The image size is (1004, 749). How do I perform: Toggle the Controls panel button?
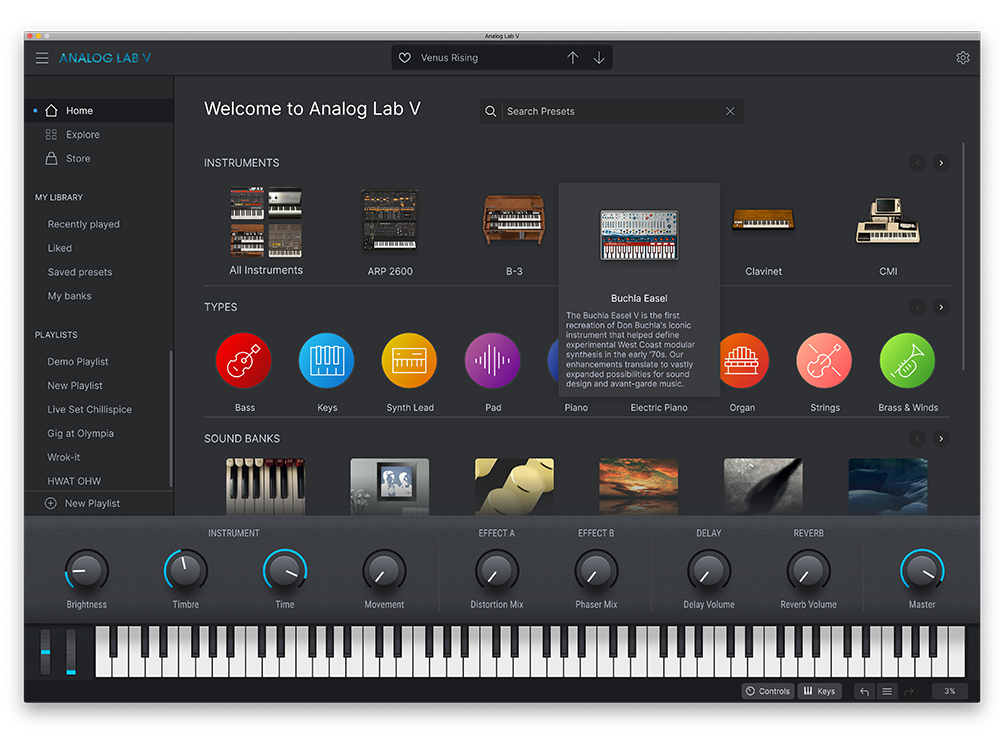[x=768, y=691]
